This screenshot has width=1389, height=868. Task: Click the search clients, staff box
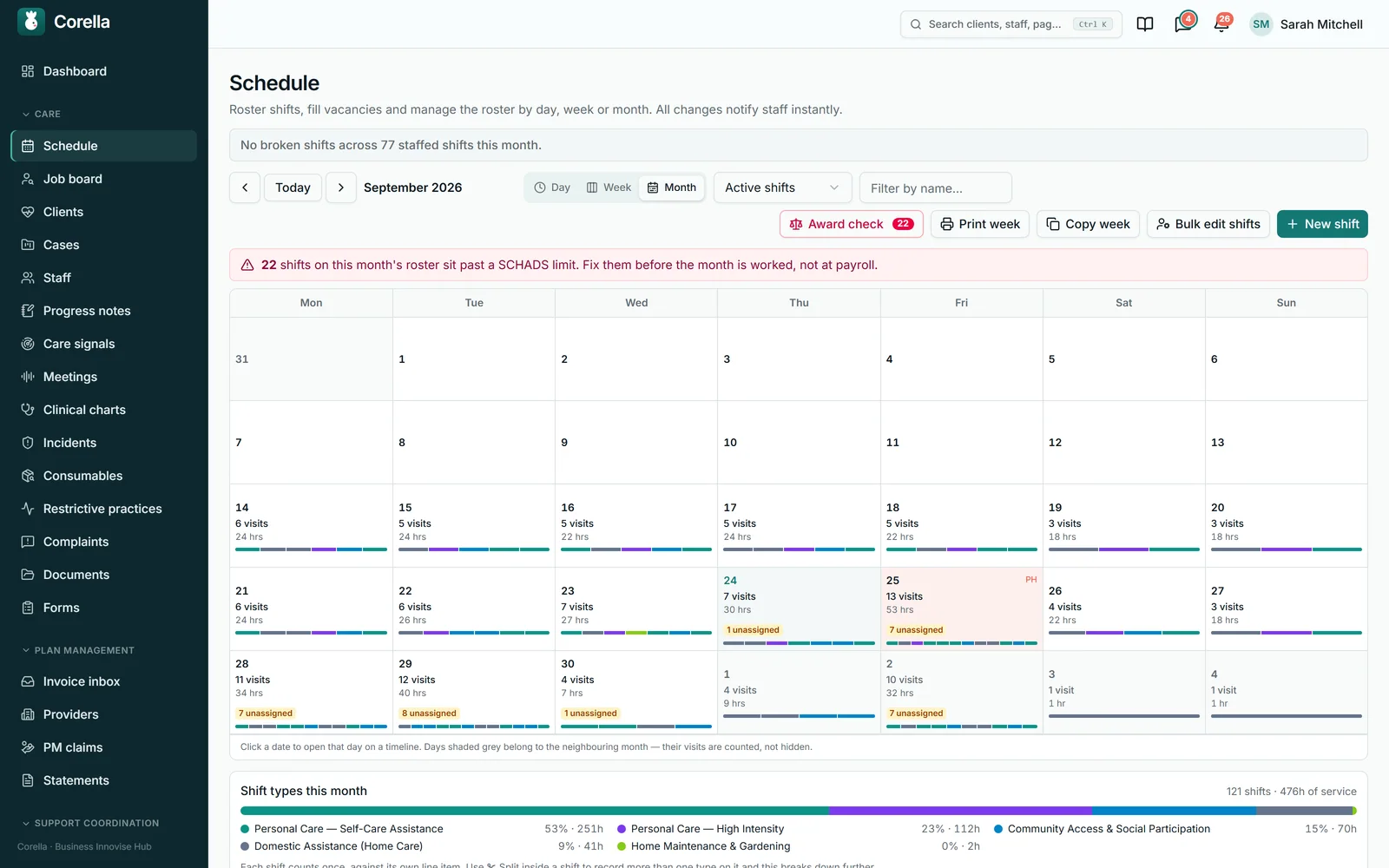[1010, 24]
